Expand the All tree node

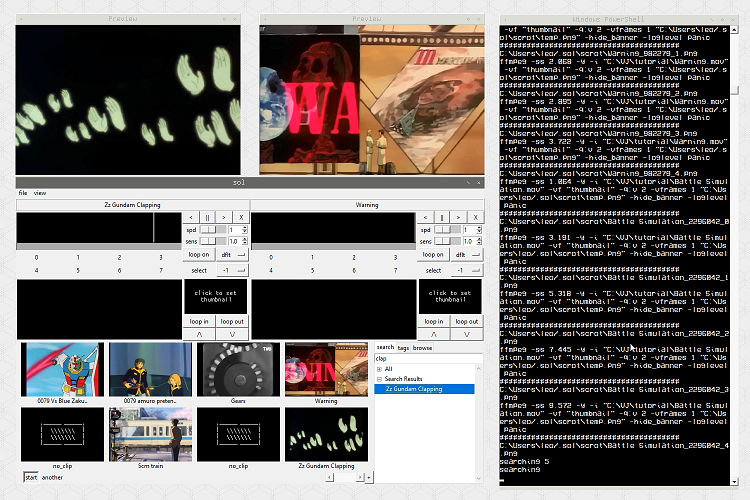(x=379, y=369)
